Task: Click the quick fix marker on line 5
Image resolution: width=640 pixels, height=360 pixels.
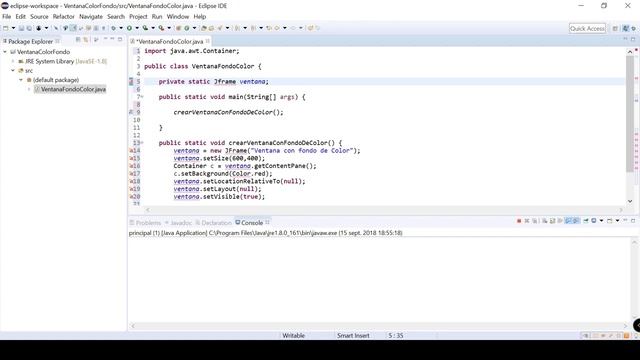Action: pyautogui.click(x=131, y=82)
